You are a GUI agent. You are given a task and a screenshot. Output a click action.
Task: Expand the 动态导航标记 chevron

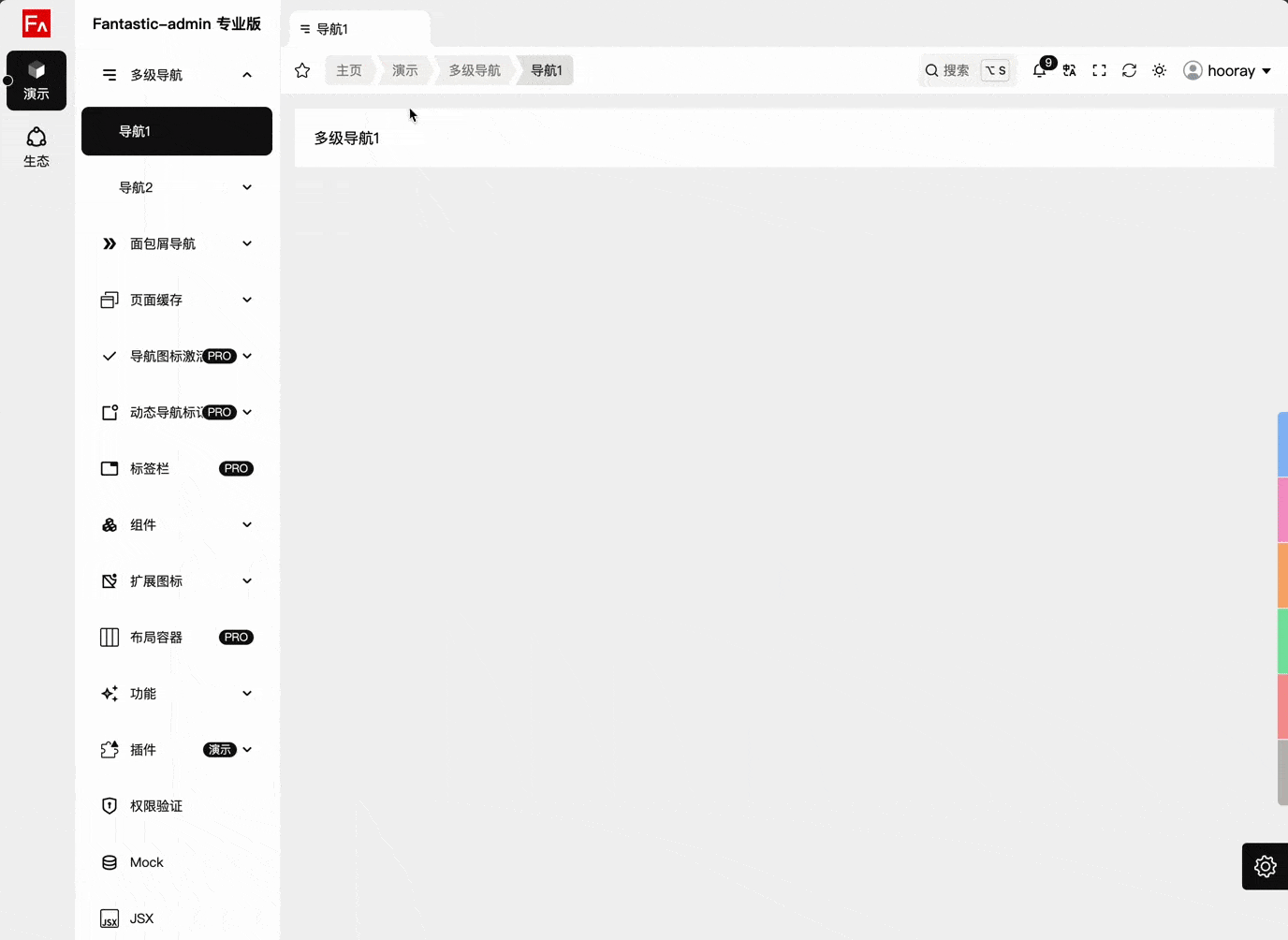point(247,412)
